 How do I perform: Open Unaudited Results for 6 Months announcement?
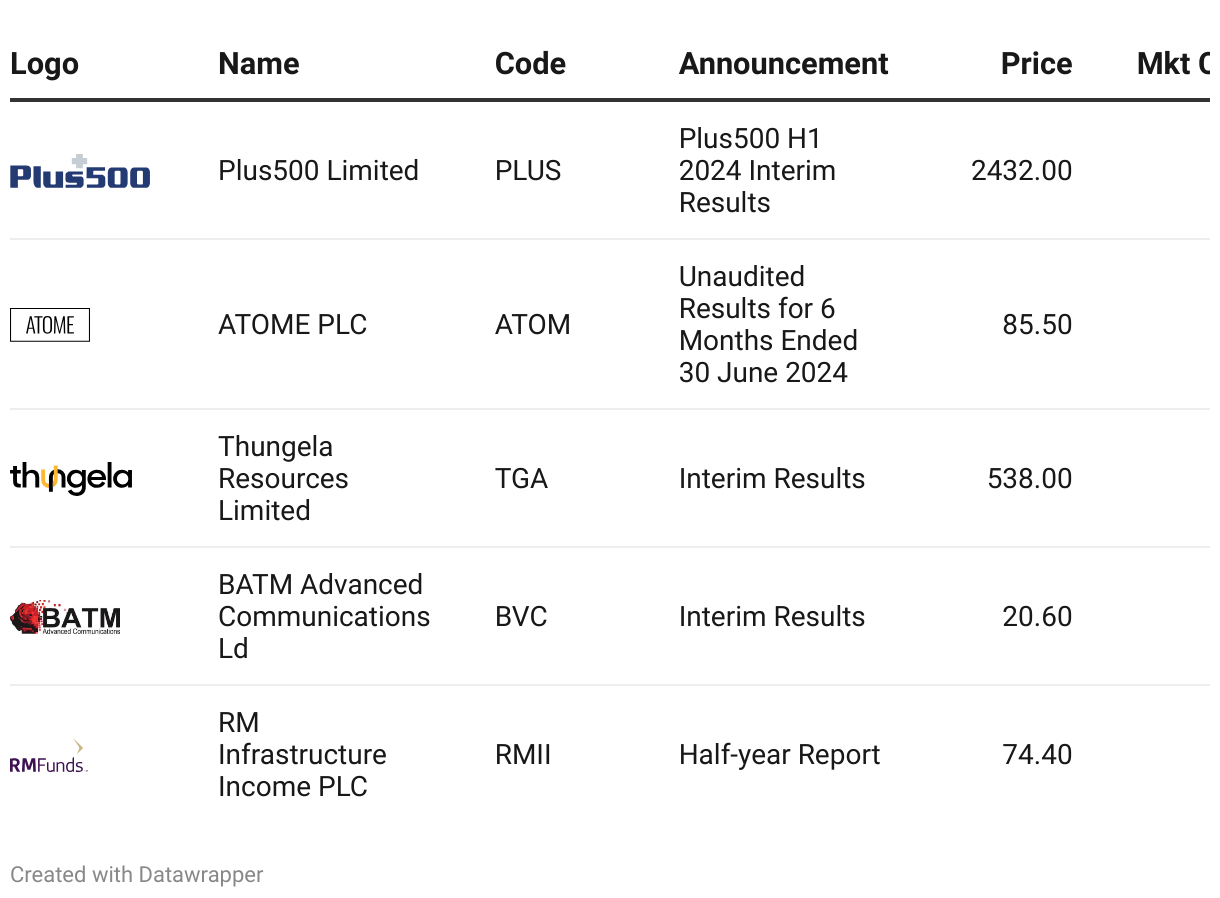[768, 324]
